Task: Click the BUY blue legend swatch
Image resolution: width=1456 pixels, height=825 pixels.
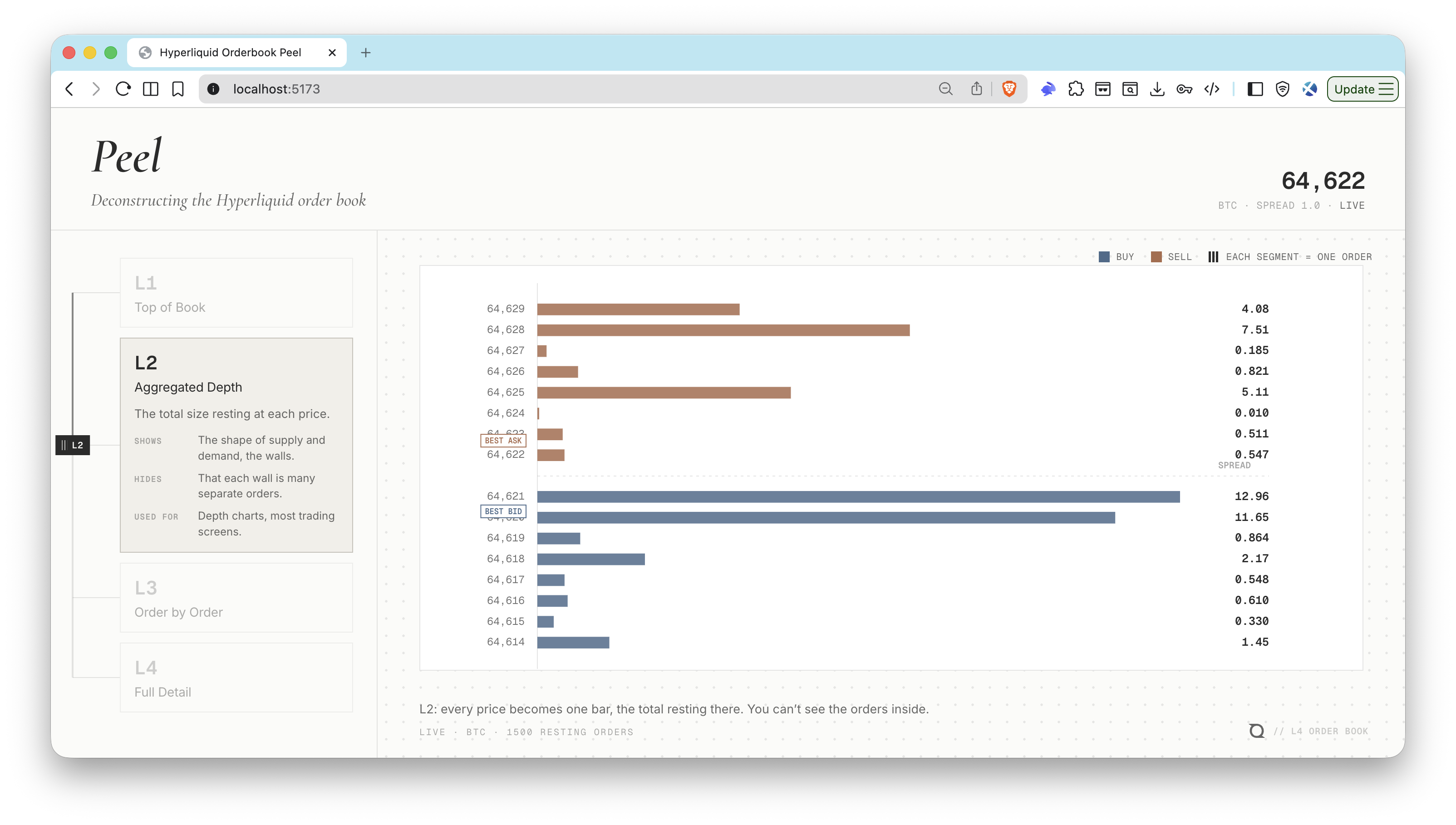Action: [x=1104, y=257]
